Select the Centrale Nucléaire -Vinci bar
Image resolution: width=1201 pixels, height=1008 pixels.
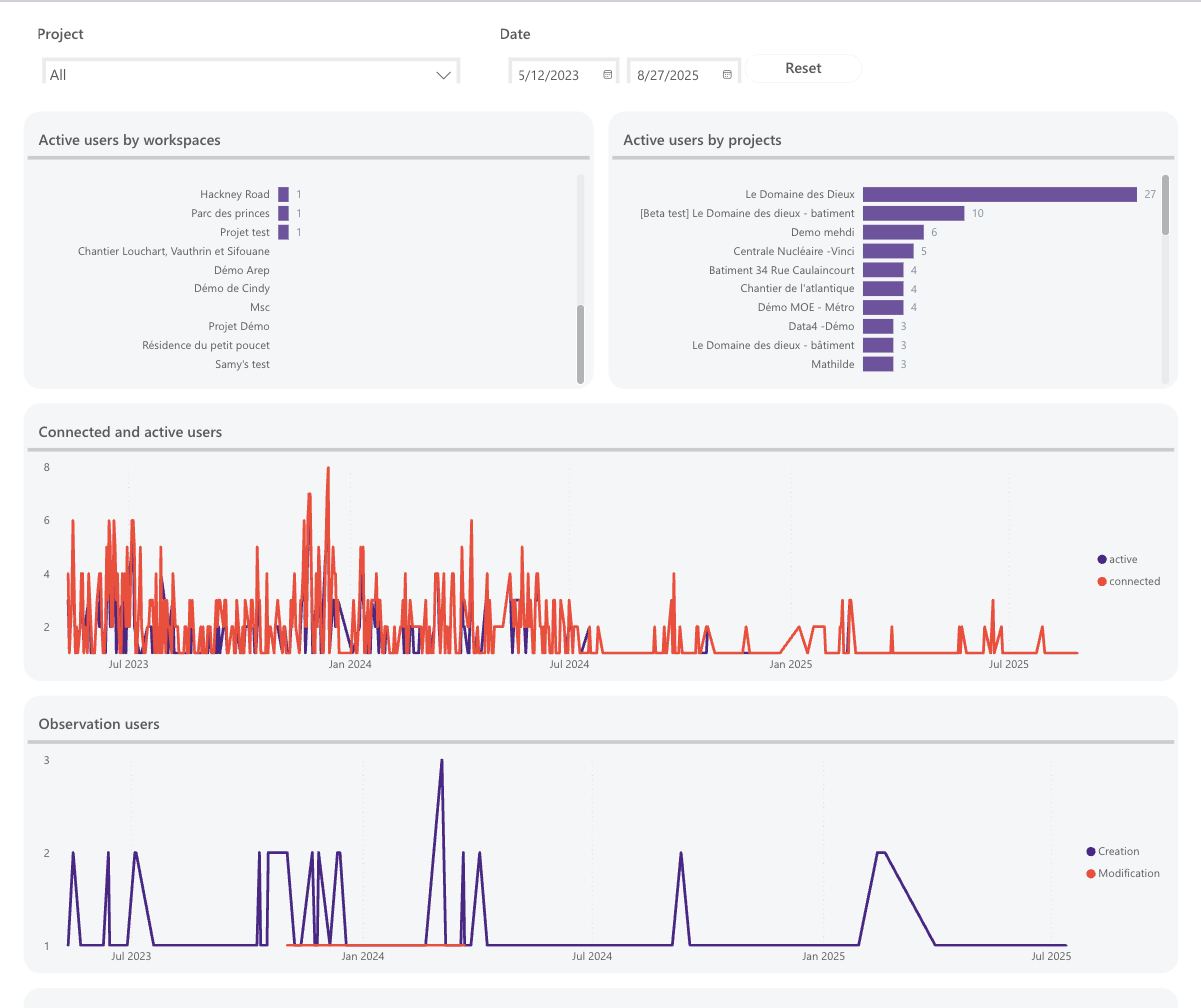click(888, 251)
